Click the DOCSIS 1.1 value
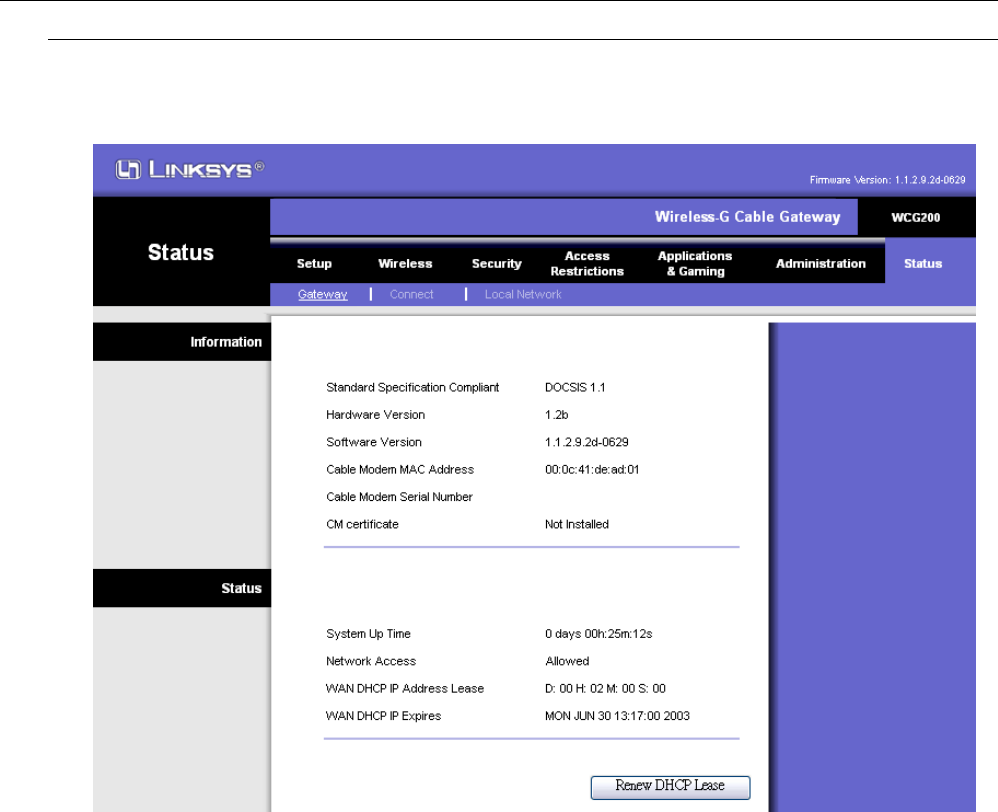Image resolution: width=998 pixels, height=812 pixels. [x=575, y=388]
